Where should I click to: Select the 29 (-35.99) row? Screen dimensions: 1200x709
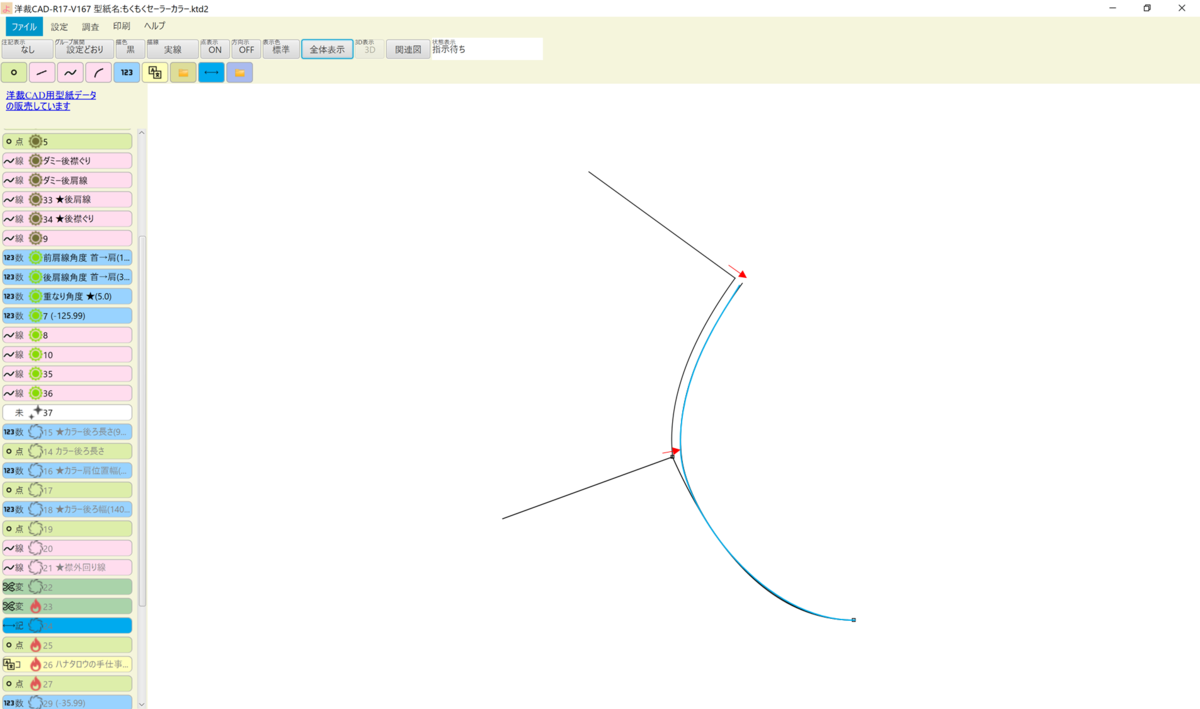67,702
